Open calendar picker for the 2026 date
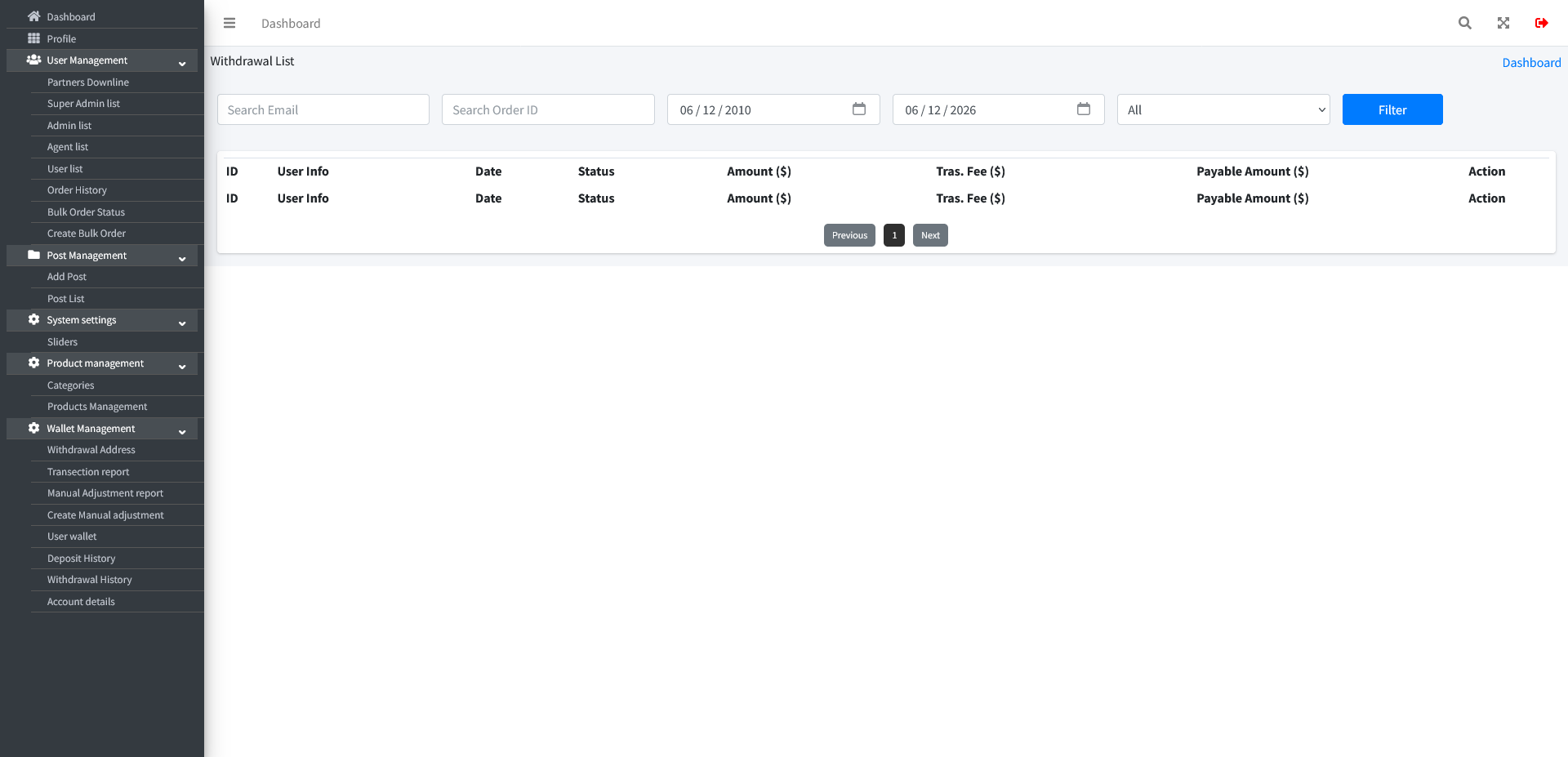The image size is (1568, 757). coord(1084,109)
